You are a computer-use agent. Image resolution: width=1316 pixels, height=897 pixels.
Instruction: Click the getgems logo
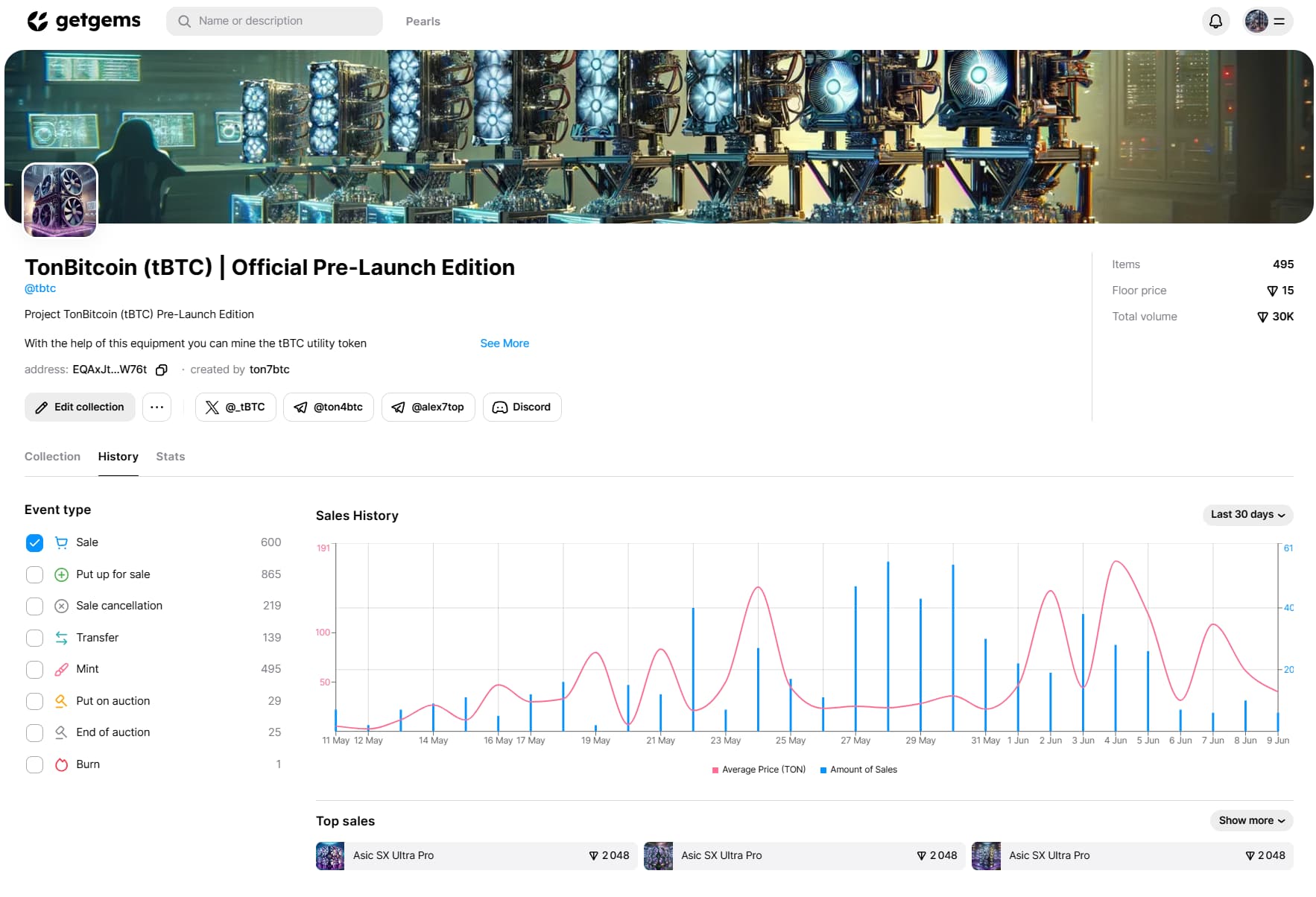tap(83, 21)
